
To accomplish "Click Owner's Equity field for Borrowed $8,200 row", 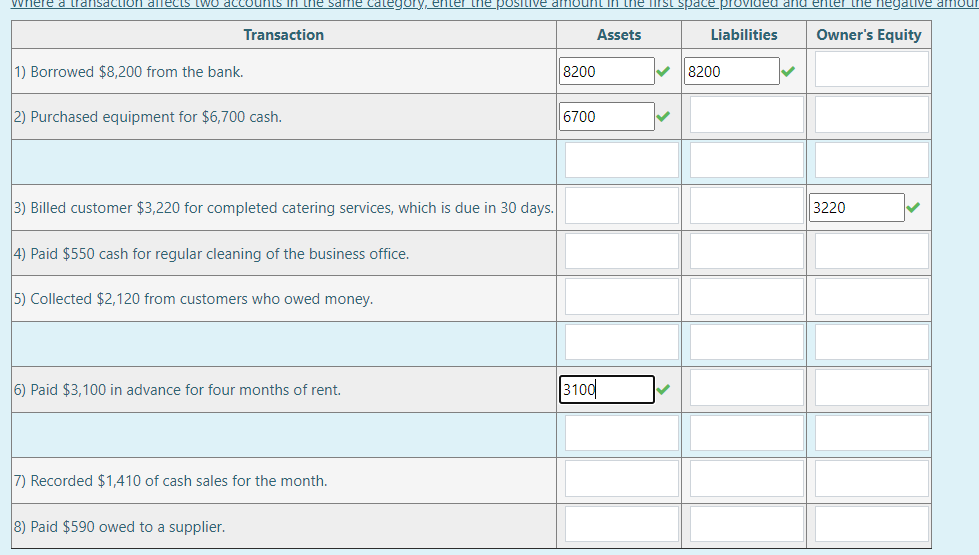I will (871, 69).
